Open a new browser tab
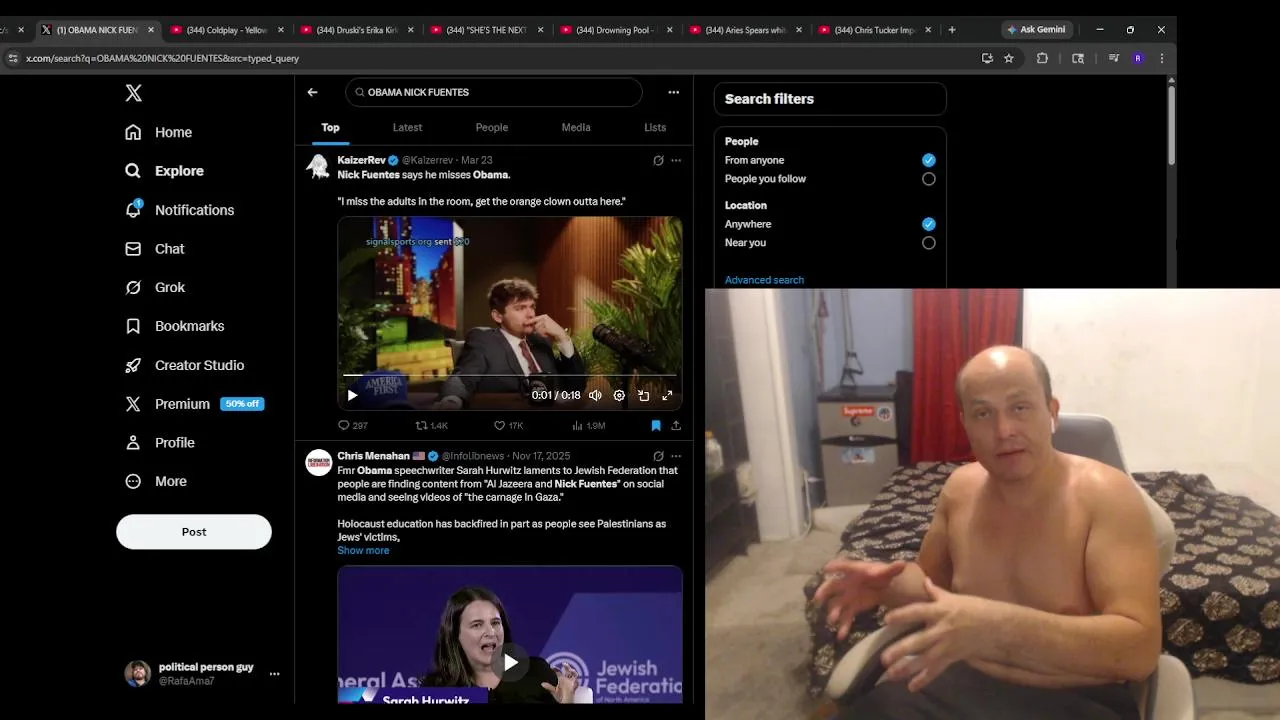 click(x=951, y=30)
